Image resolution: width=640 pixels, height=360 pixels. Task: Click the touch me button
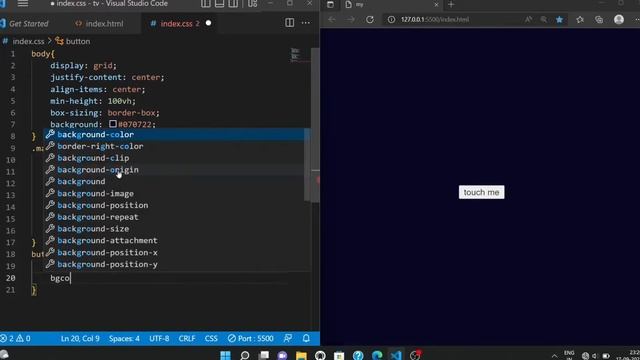481,192
